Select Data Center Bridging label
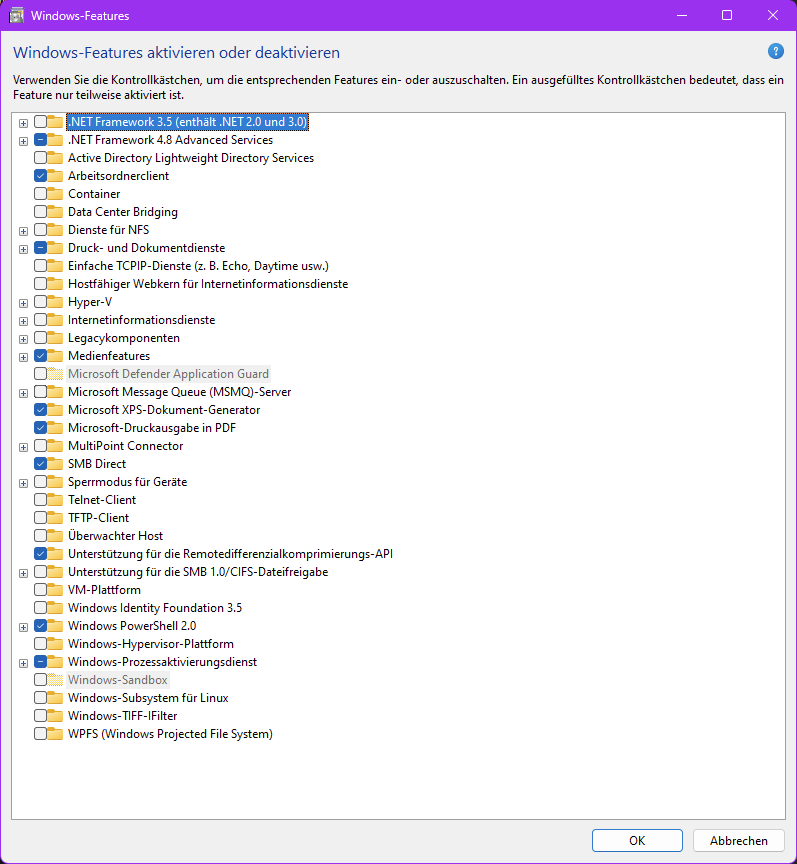 [x=122, y=212]
